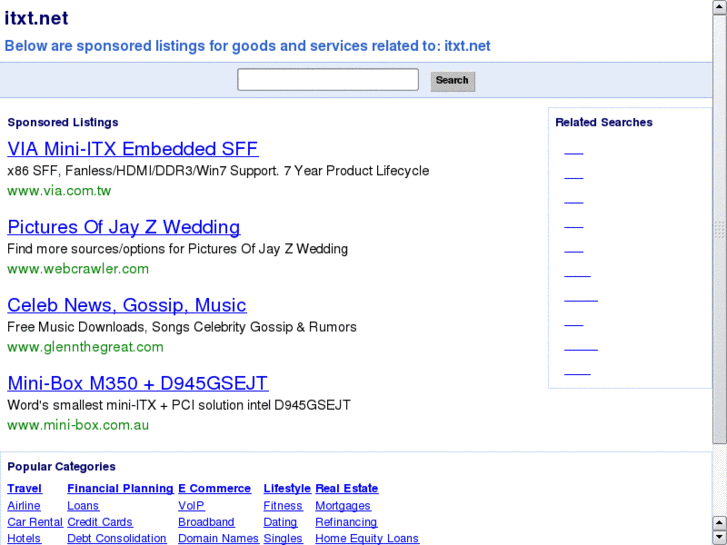Select the Fitness link
Image resolution: width=727 pixels, height=545 pixels.
283,506
